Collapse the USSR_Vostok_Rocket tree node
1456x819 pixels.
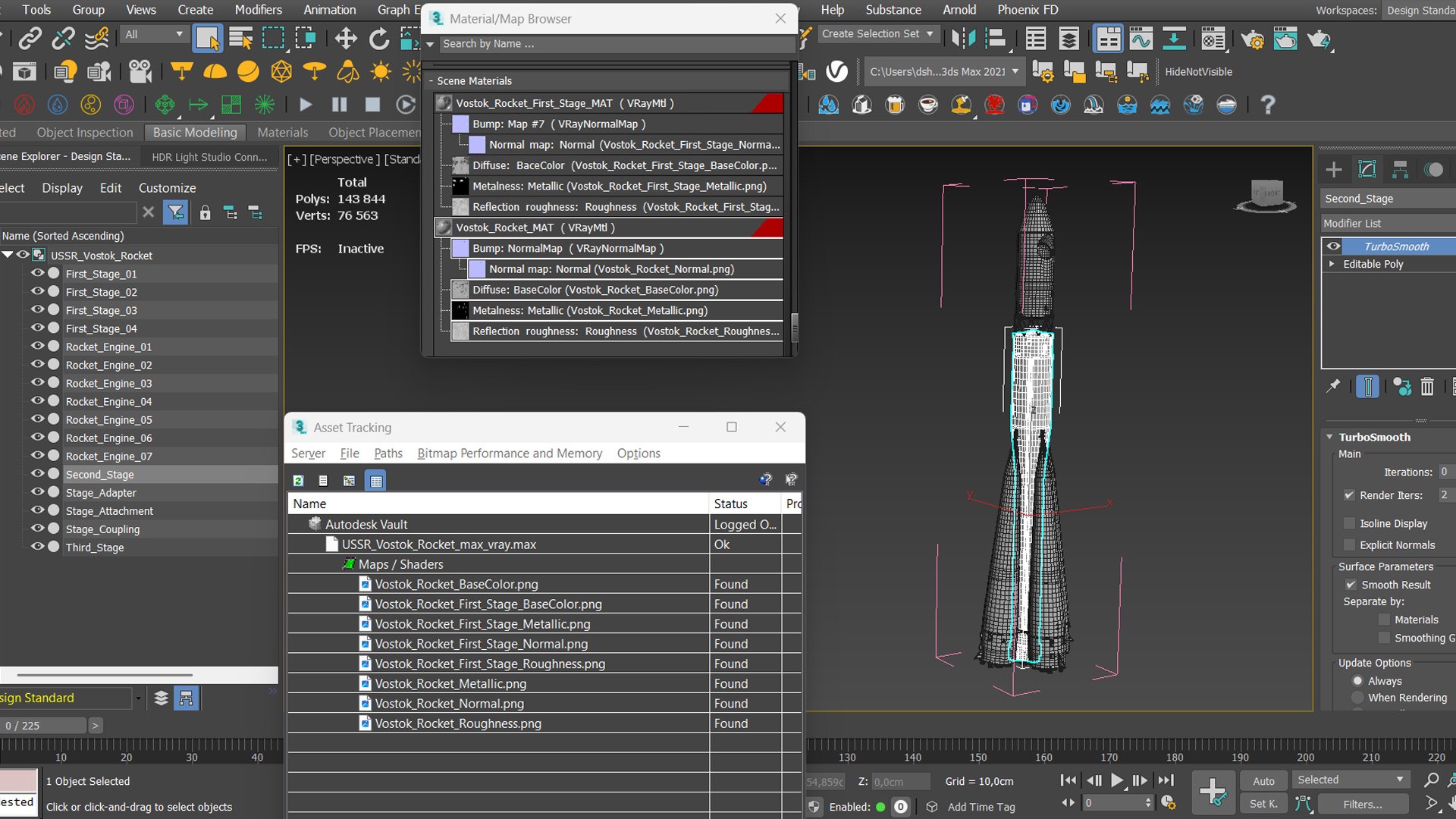click(8, 255)
